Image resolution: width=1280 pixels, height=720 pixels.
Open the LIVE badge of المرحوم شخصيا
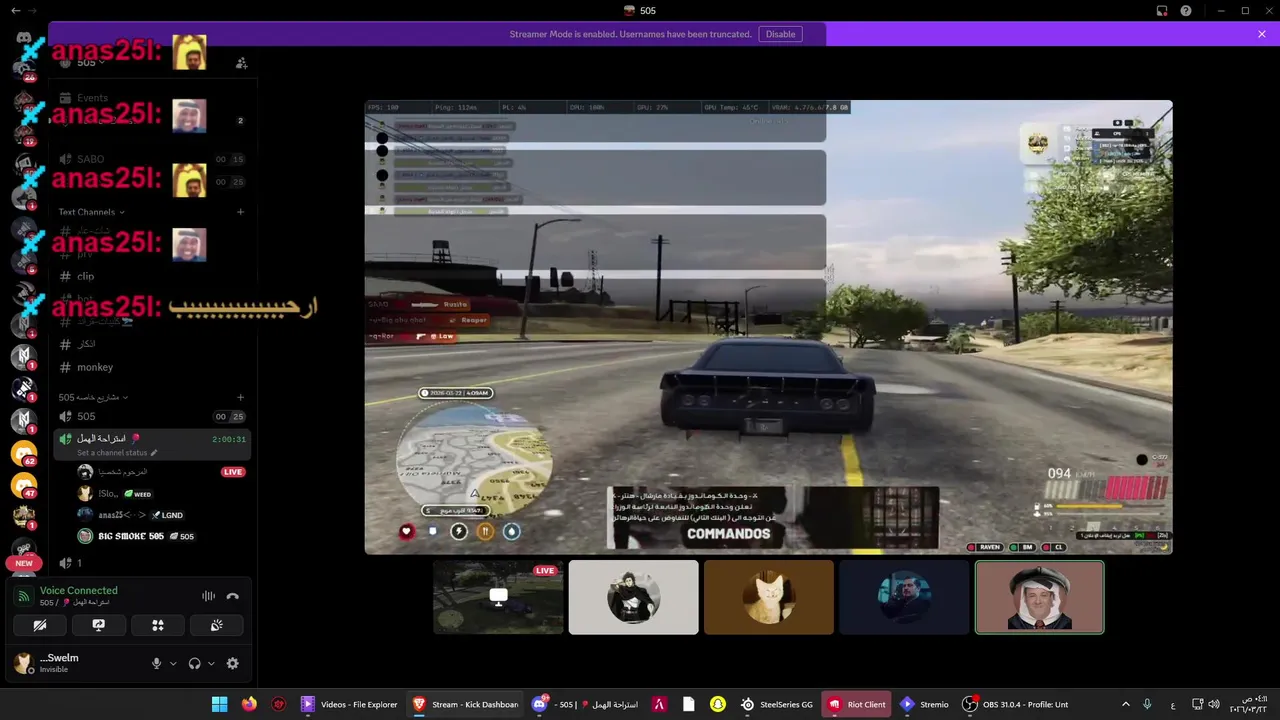tap(233, 472)
